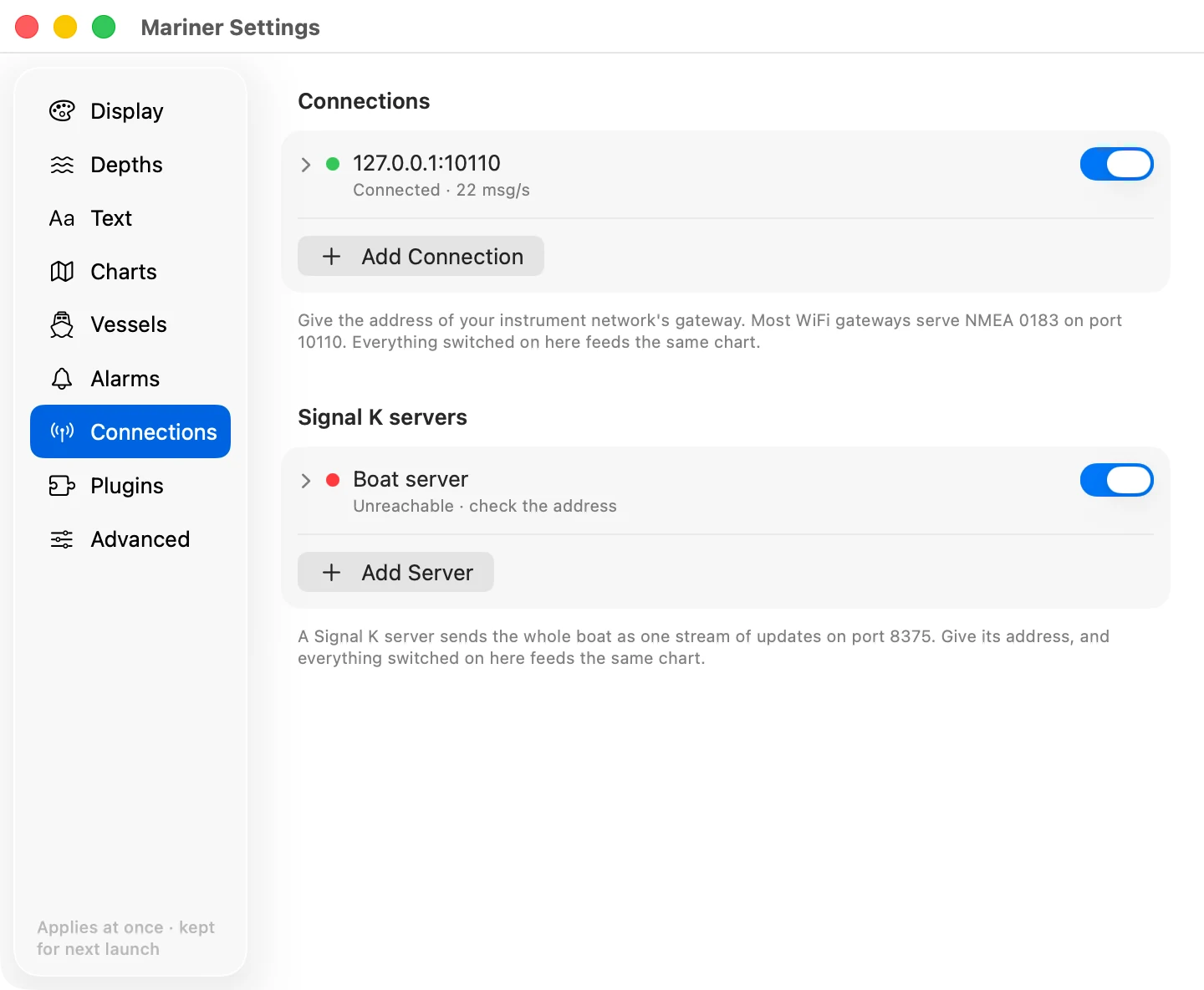Click the Aa Text icon

(62, 218)
